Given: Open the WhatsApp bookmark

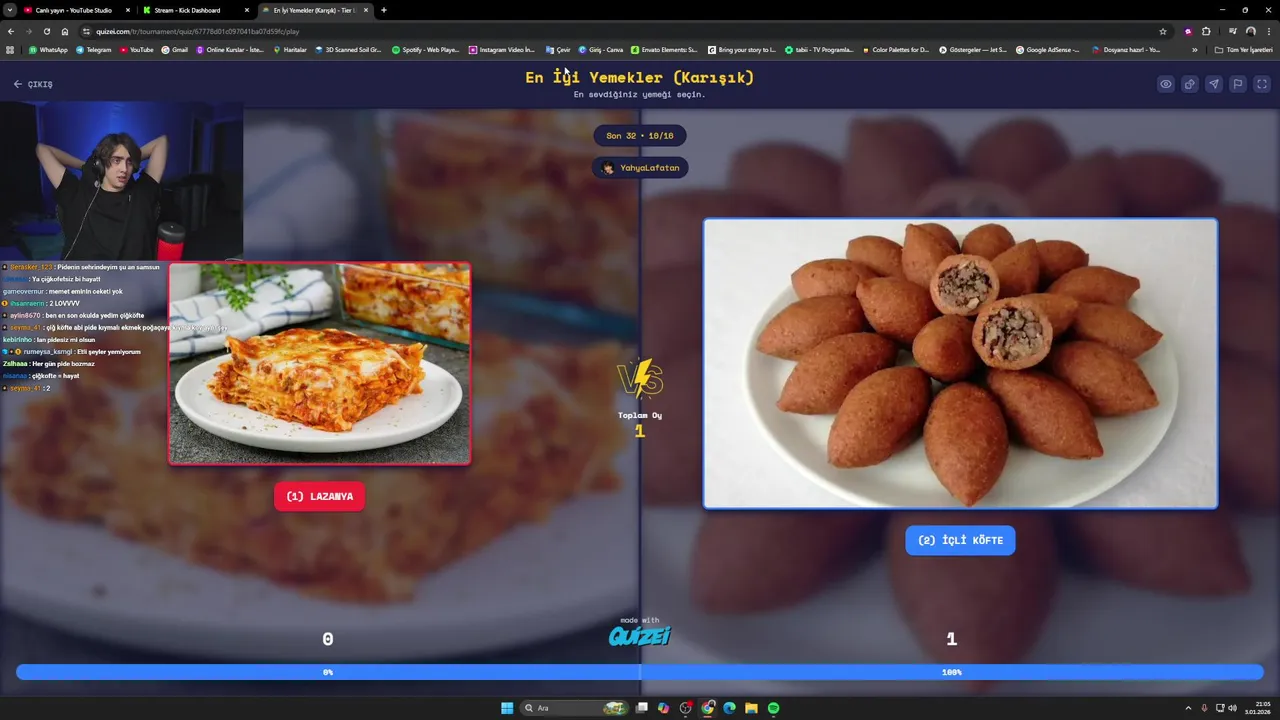Looking at the screenshot, I should [x=48, y=49].
